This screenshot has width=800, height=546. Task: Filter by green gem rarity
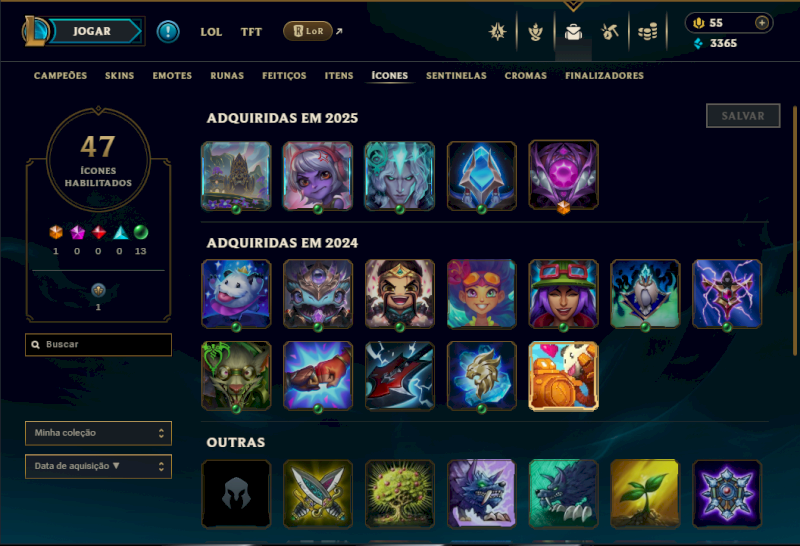pos(141,233)
